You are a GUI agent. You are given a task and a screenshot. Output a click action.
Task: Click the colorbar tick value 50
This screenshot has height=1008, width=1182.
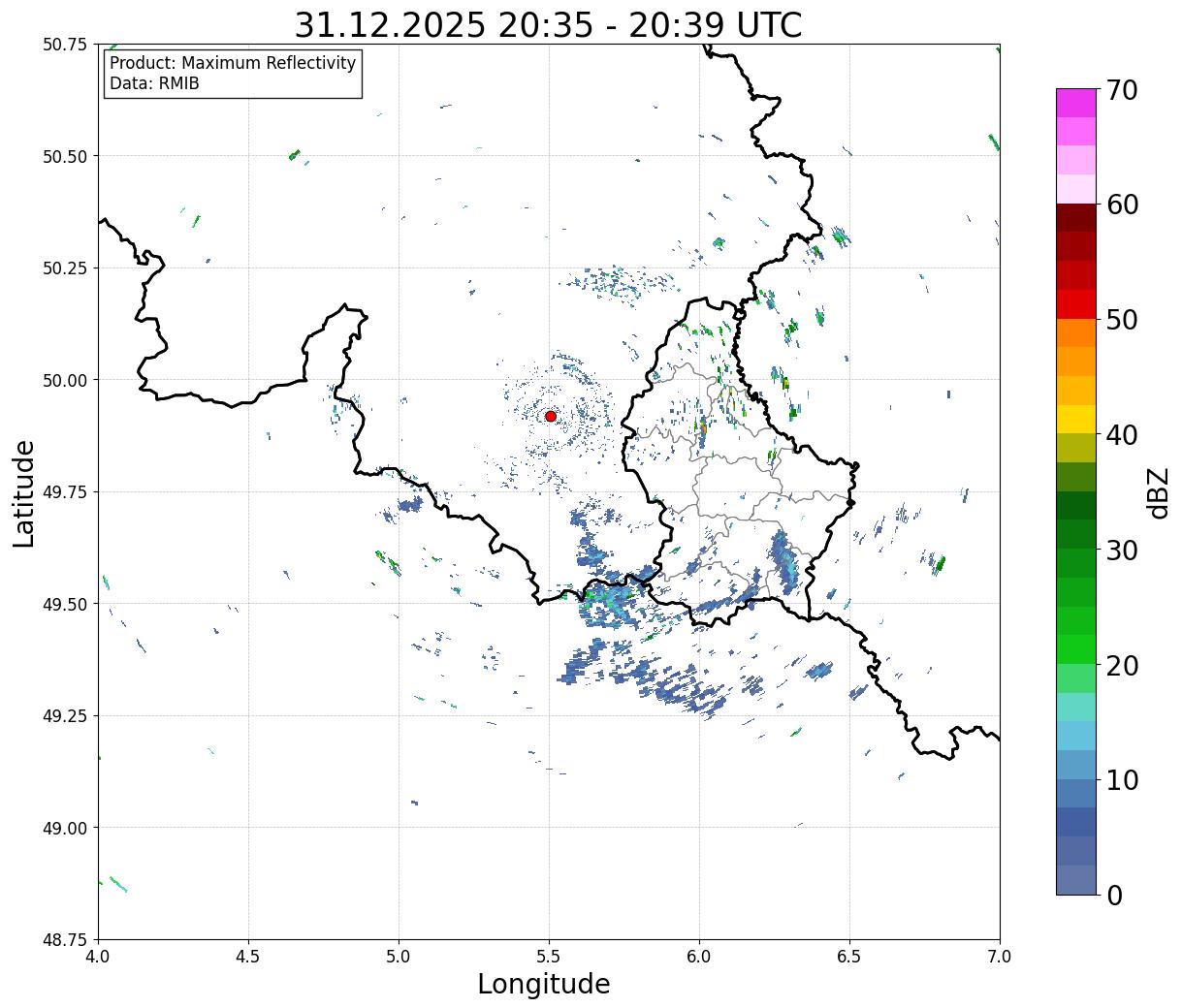(1122, 320)
